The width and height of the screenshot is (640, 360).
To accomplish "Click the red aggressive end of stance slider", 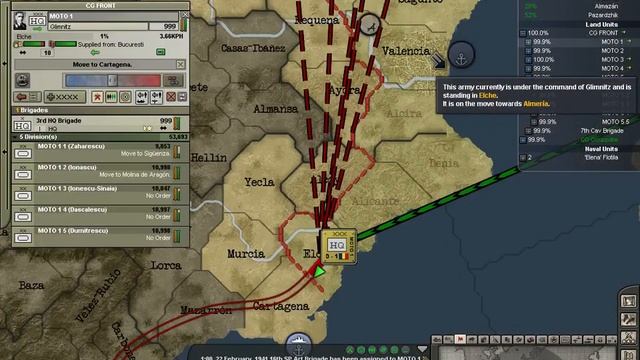I will 153,80.
